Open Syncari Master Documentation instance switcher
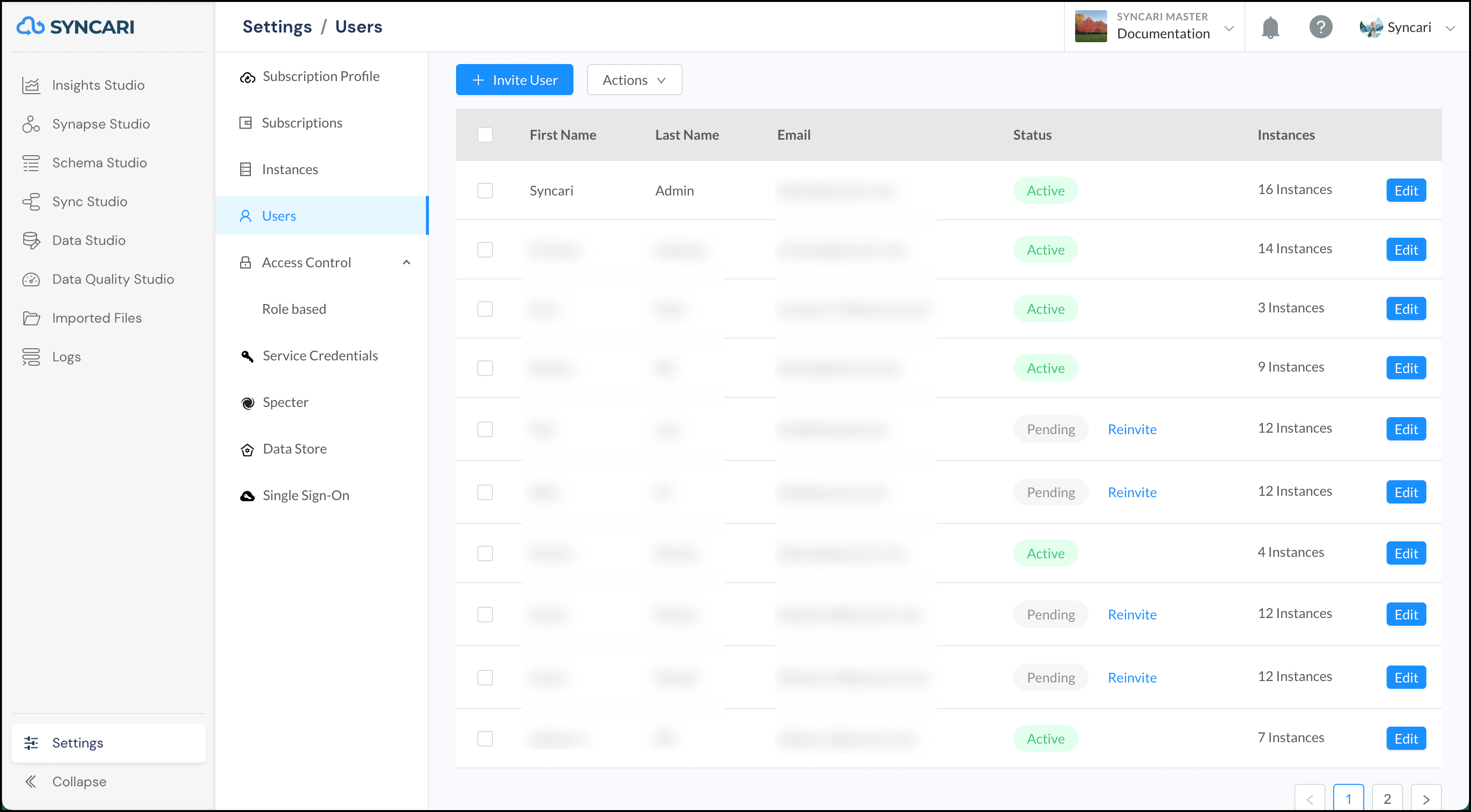 [1155, 26]
